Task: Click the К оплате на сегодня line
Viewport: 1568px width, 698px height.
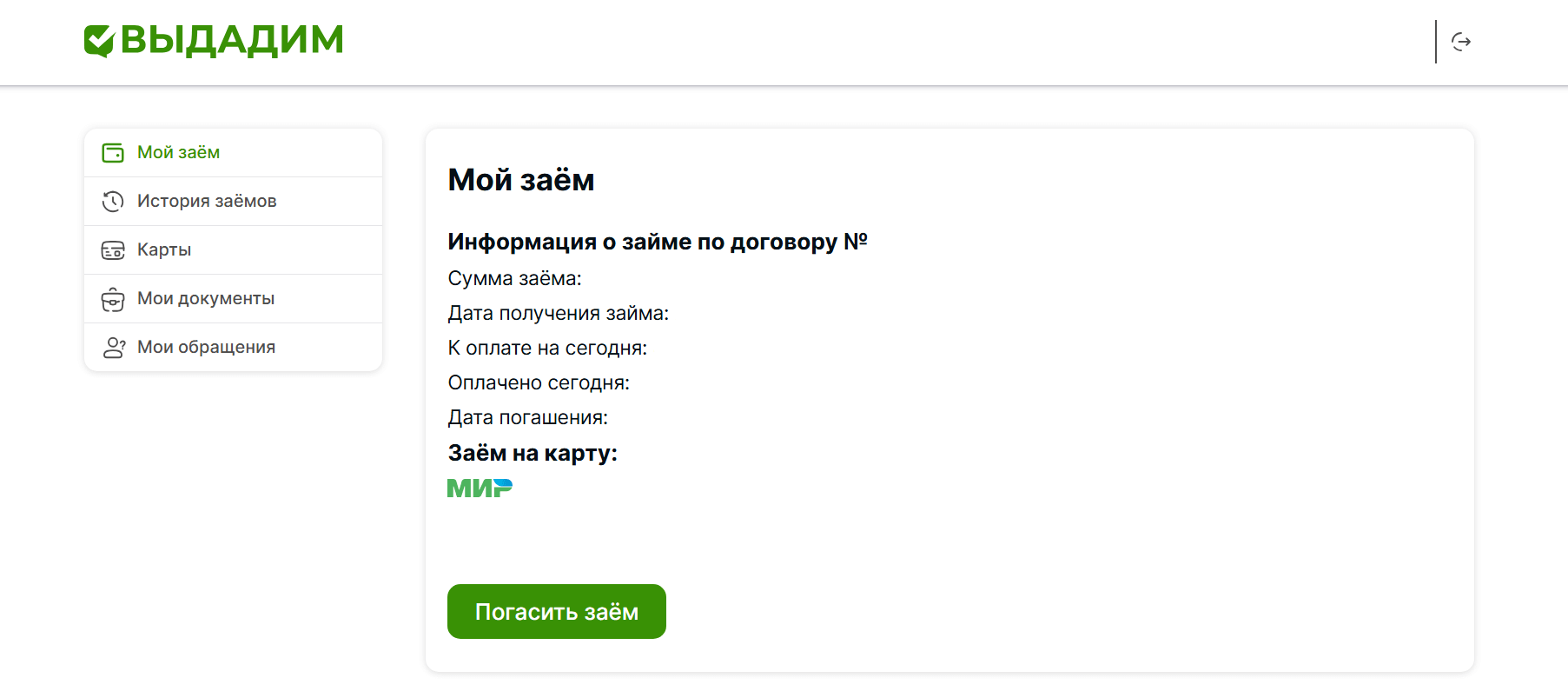Action: (547, 349)
